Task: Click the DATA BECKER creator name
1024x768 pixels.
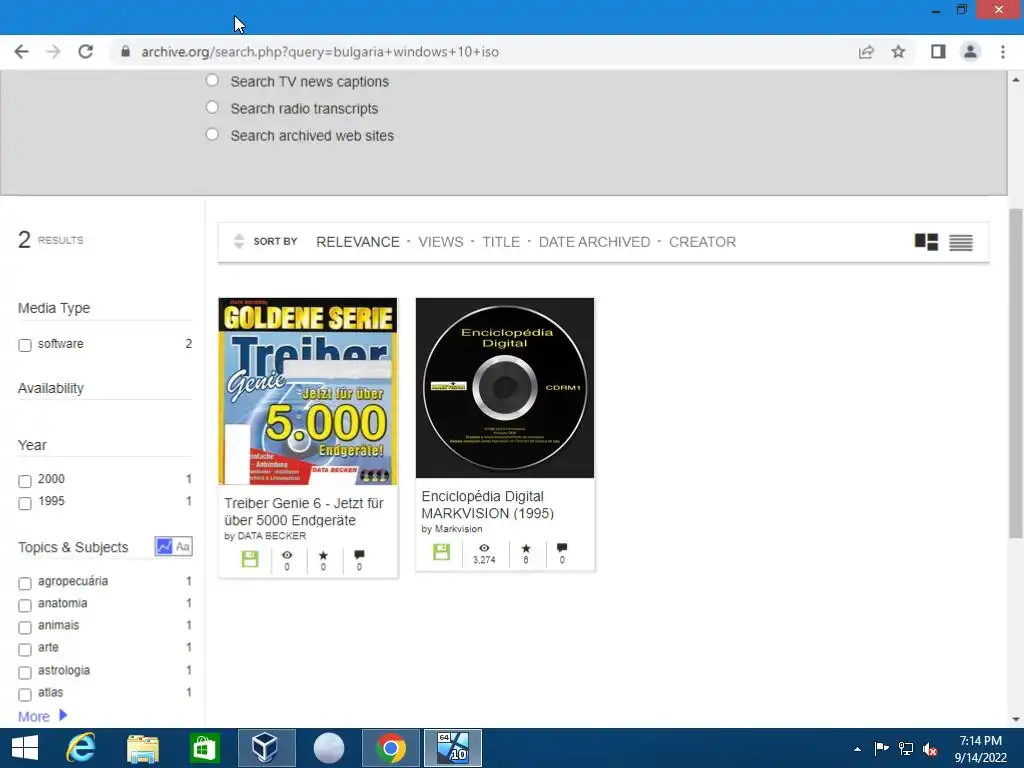Action: pos(272,536)
